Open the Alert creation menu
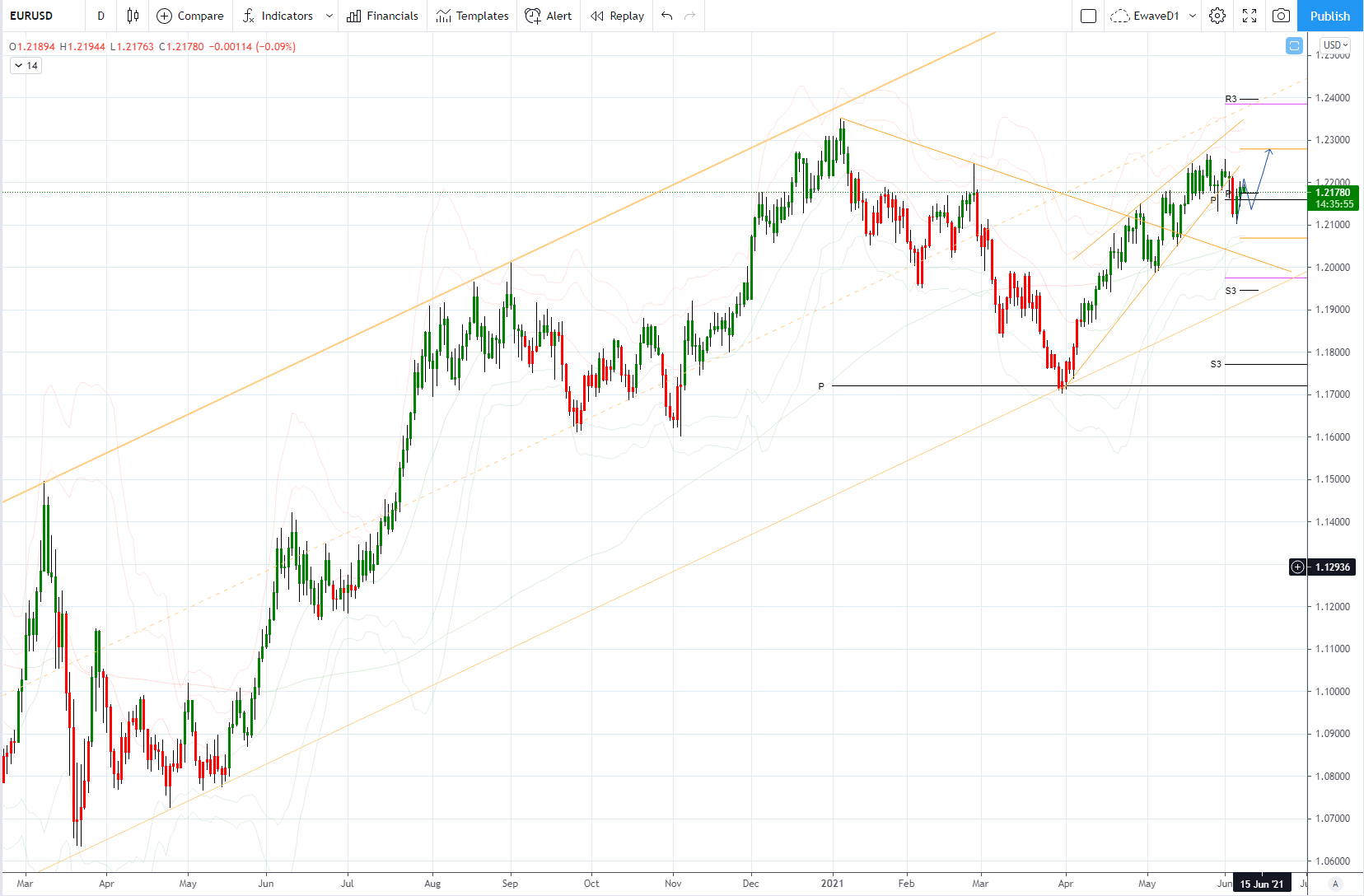This screenshot has height=896, width=1364. coord(549,16)
